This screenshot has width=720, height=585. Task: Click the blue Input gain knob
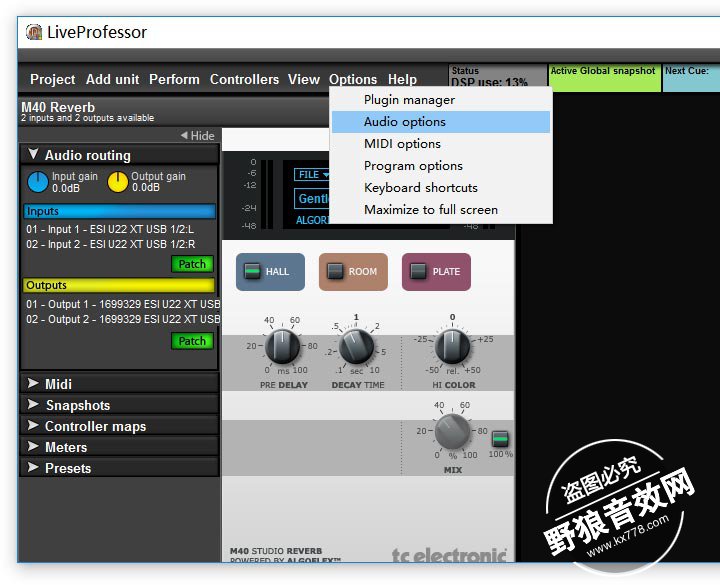38,182
